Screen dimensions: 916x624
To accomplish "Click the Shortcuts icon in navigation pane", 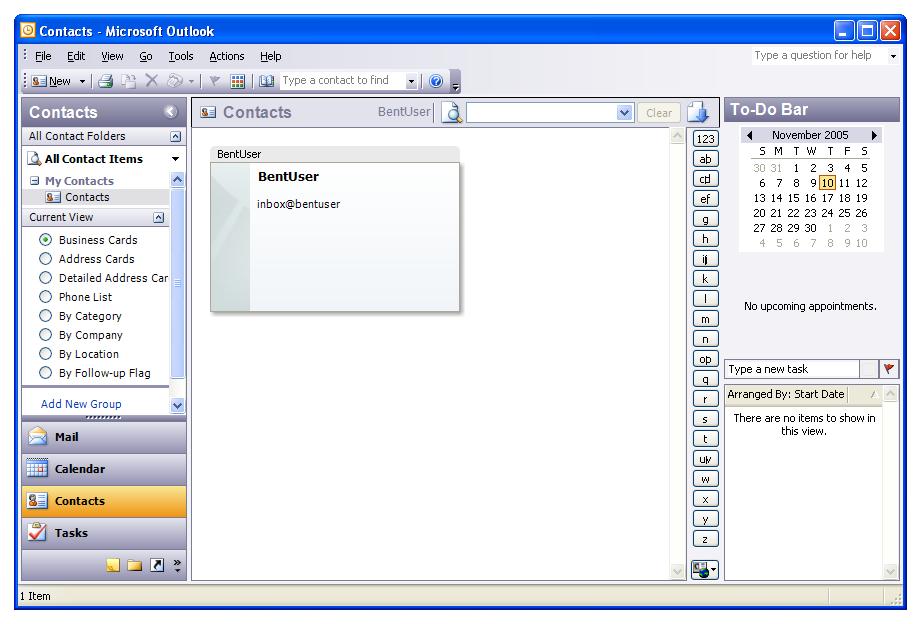I will pyautogui.click(x=157, y=565).
